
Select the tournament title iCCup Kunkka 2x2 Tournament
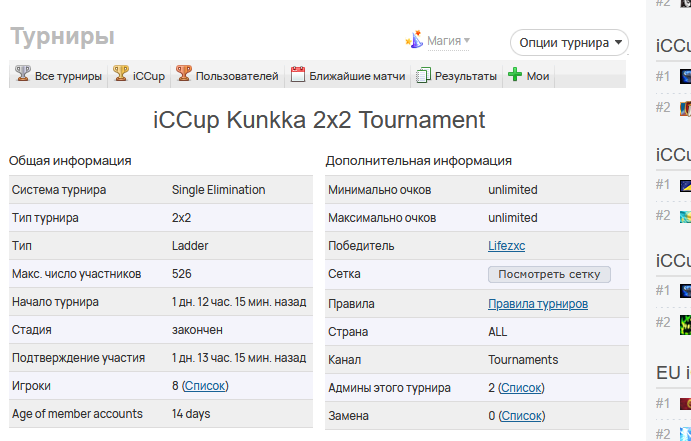click(319, 119)
